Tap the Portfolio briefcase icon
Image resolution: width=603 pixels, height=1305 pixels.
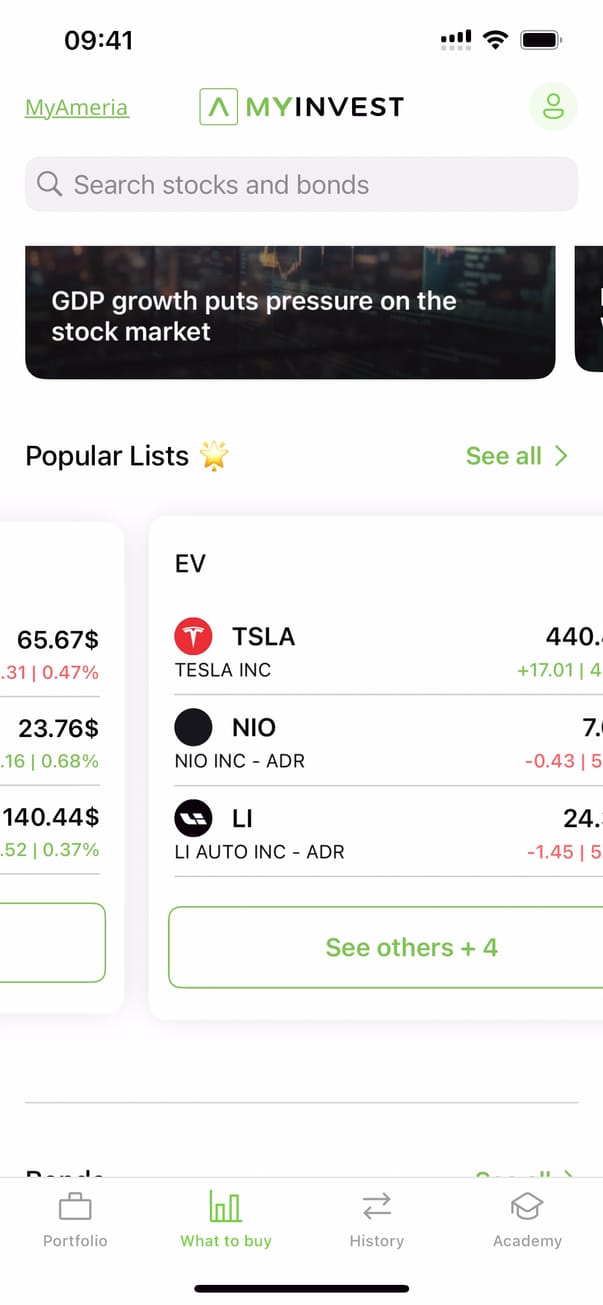tap(75, 1208)
